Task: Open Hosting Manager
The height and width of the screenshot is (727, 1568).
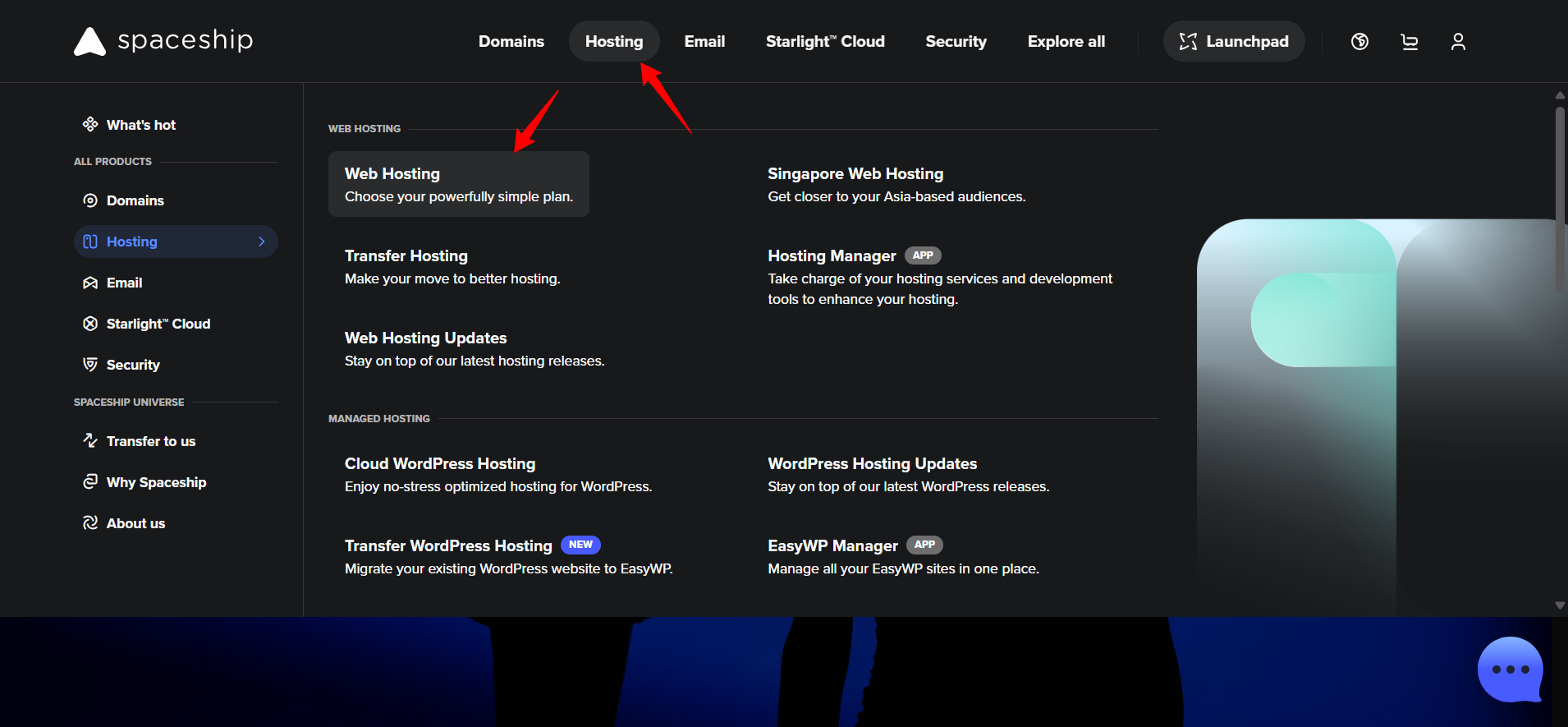Action: (941, 276)
